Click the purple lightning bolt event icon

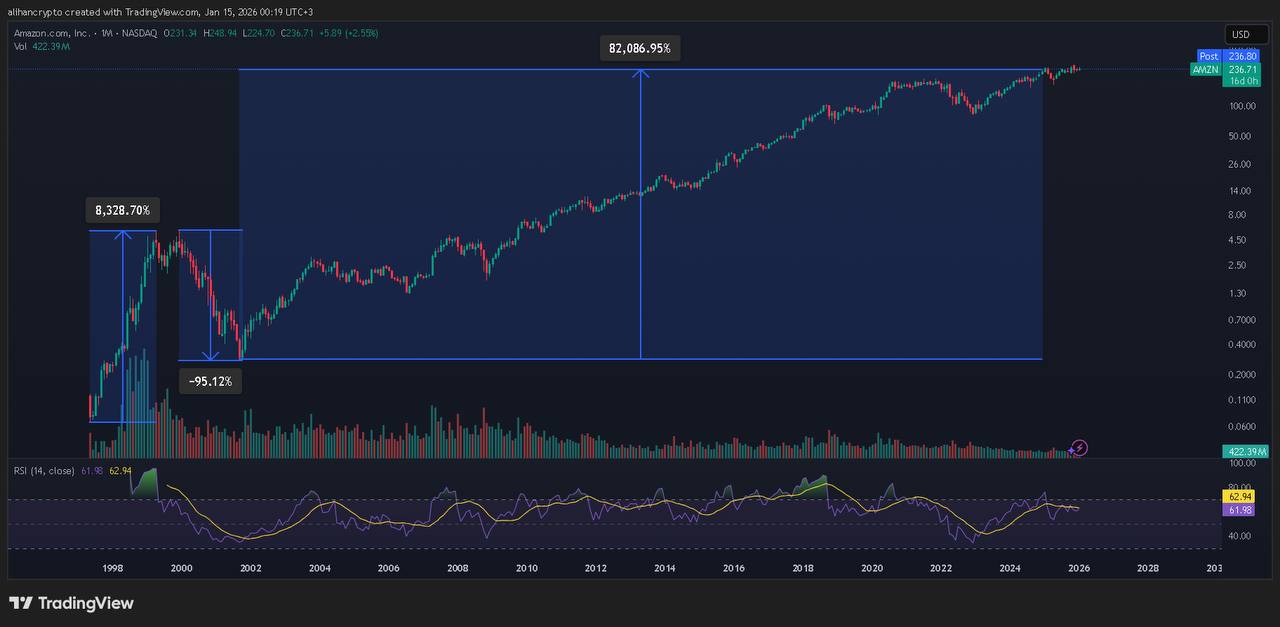(x=1080, y=447)
